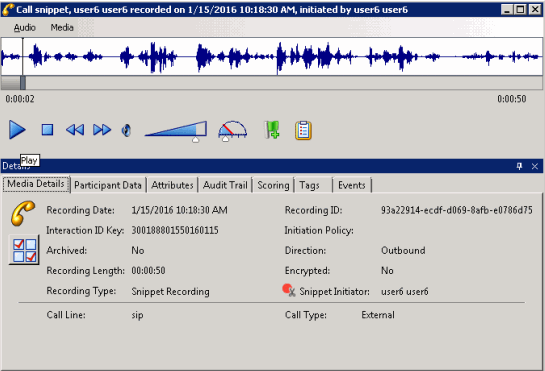The height and width of the screenshot is (371, 545).
Task: Switch to the Audit Trail tab
Action: [x=225, y=185]
